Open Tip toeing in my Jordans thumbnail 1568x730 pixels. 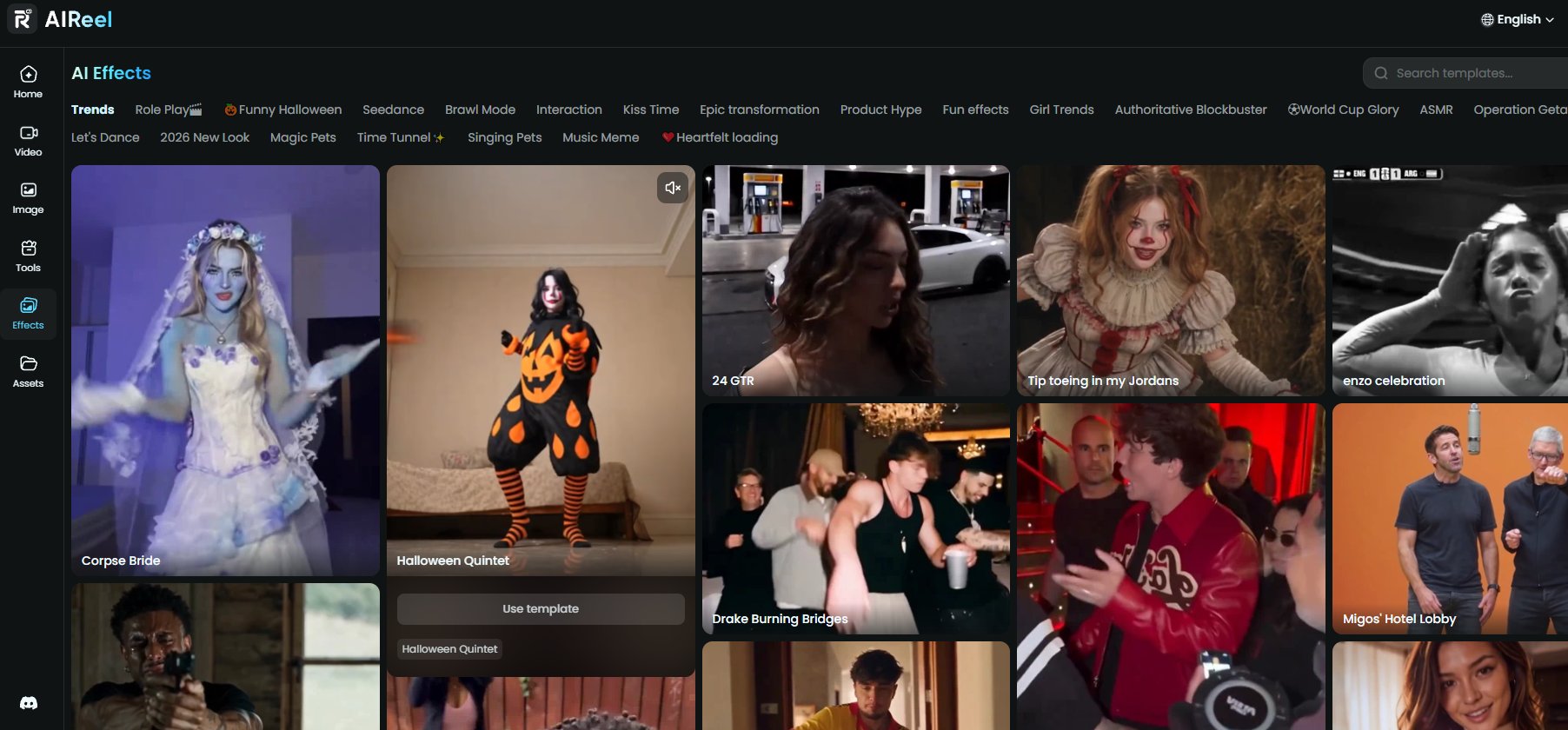(1172, 281)
